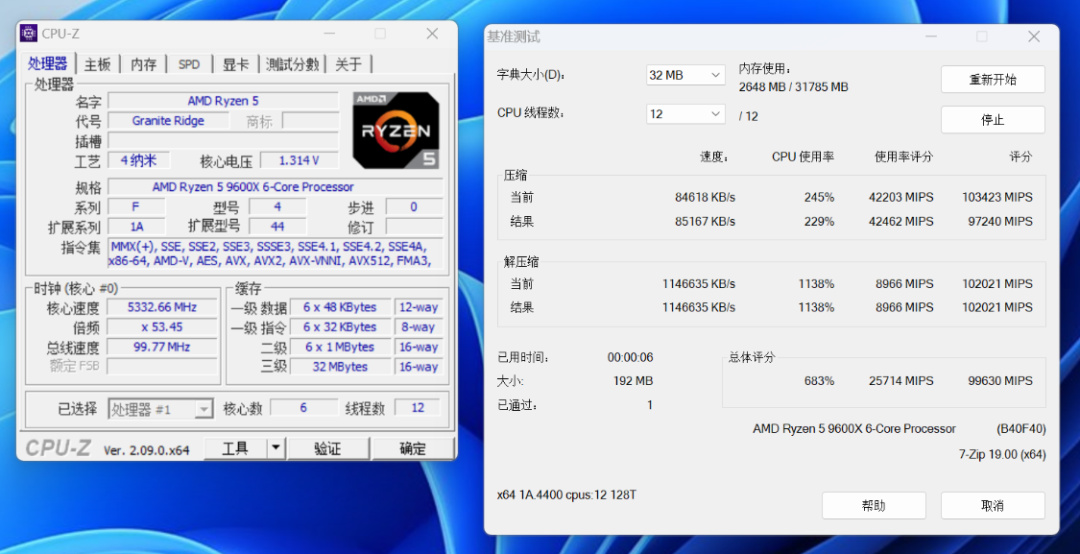Viewport: 1080px width, 554px height.
Task: Click the Ver. 2.09.0.x64 version text
Action: 147,450
